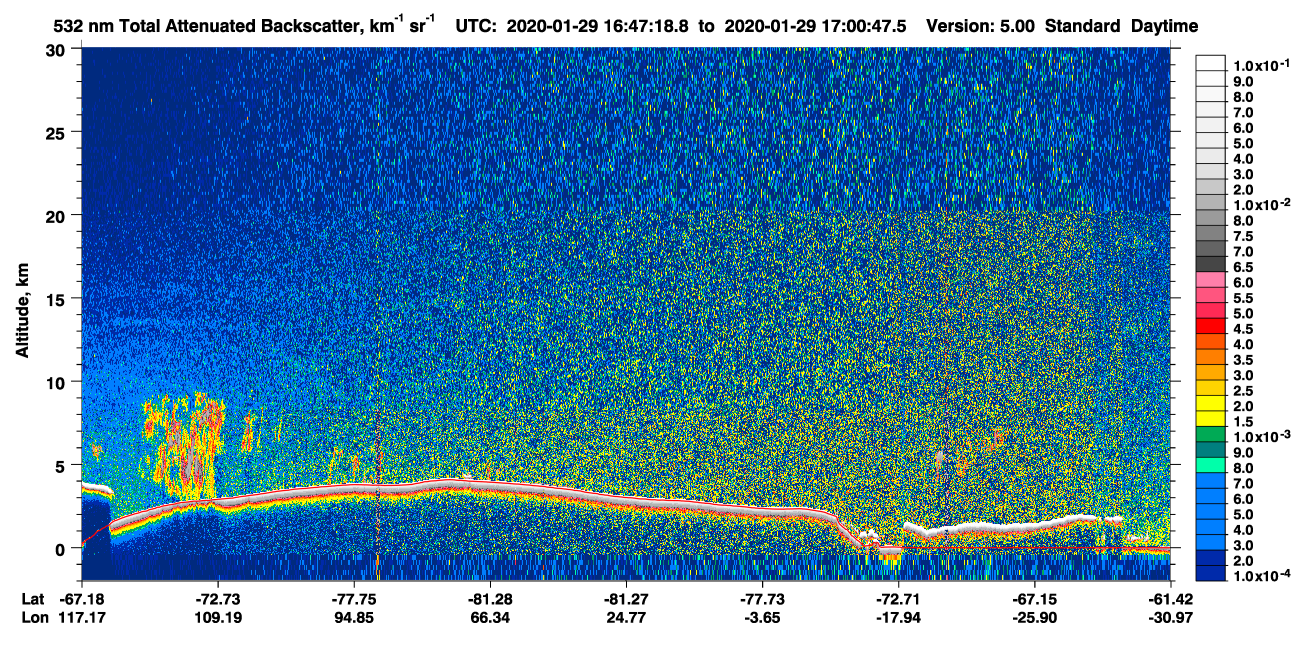
Task: Click the colorbar label '2.5'
Action: tap(1243, 391)
